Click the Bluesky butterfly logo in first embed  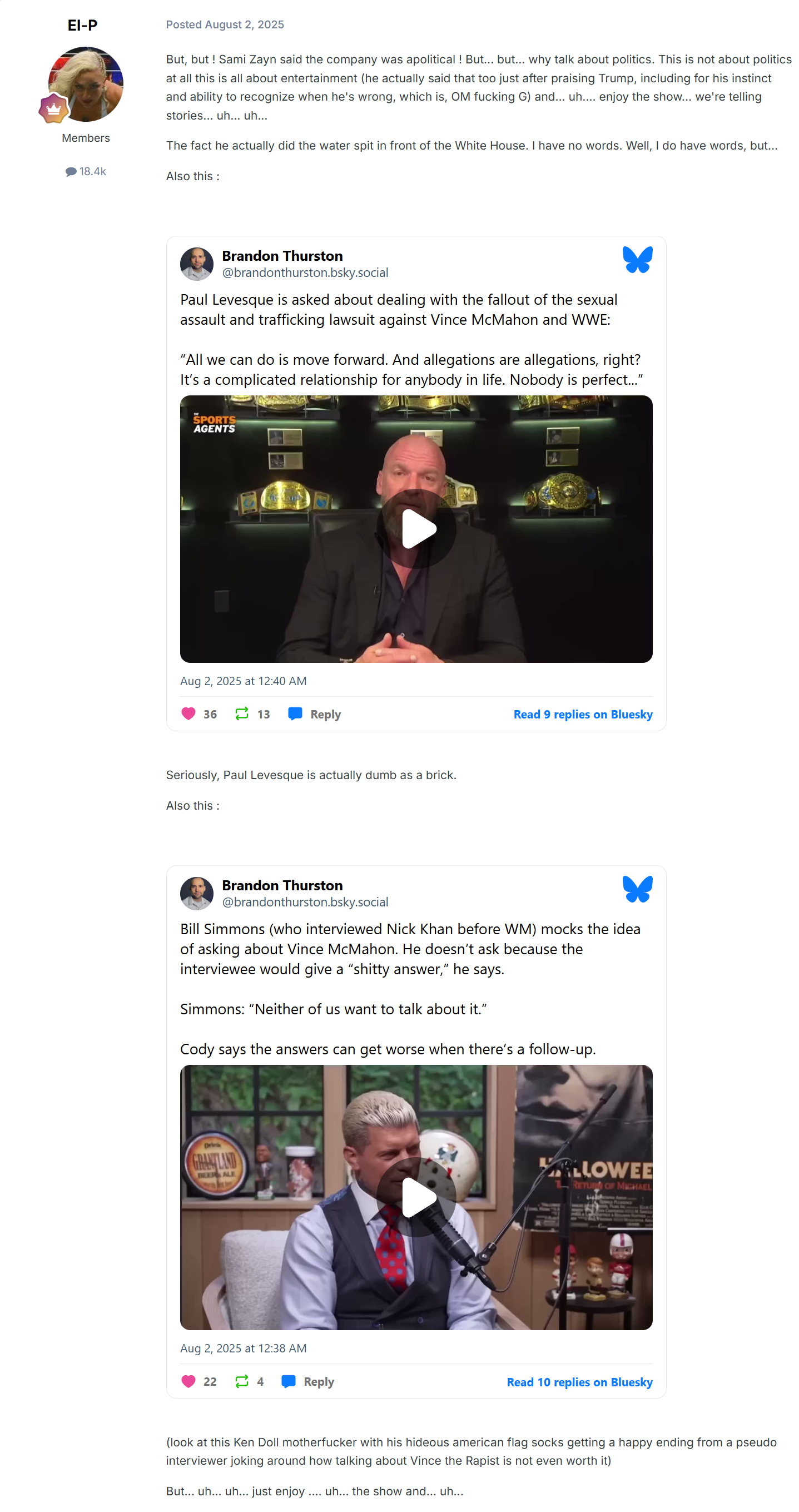637,260
